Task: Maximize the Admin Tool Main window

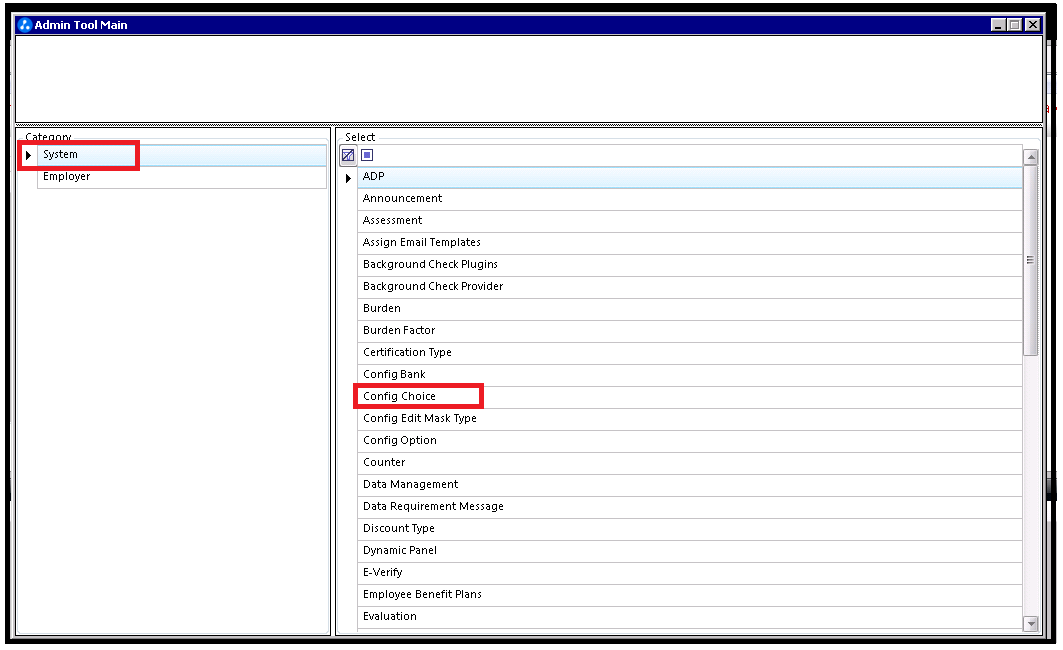Action: 1014,25
